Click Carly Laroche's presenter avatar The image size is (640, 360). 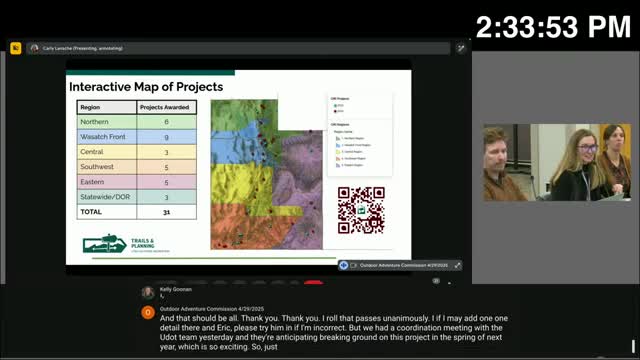[x=35, y=48]
